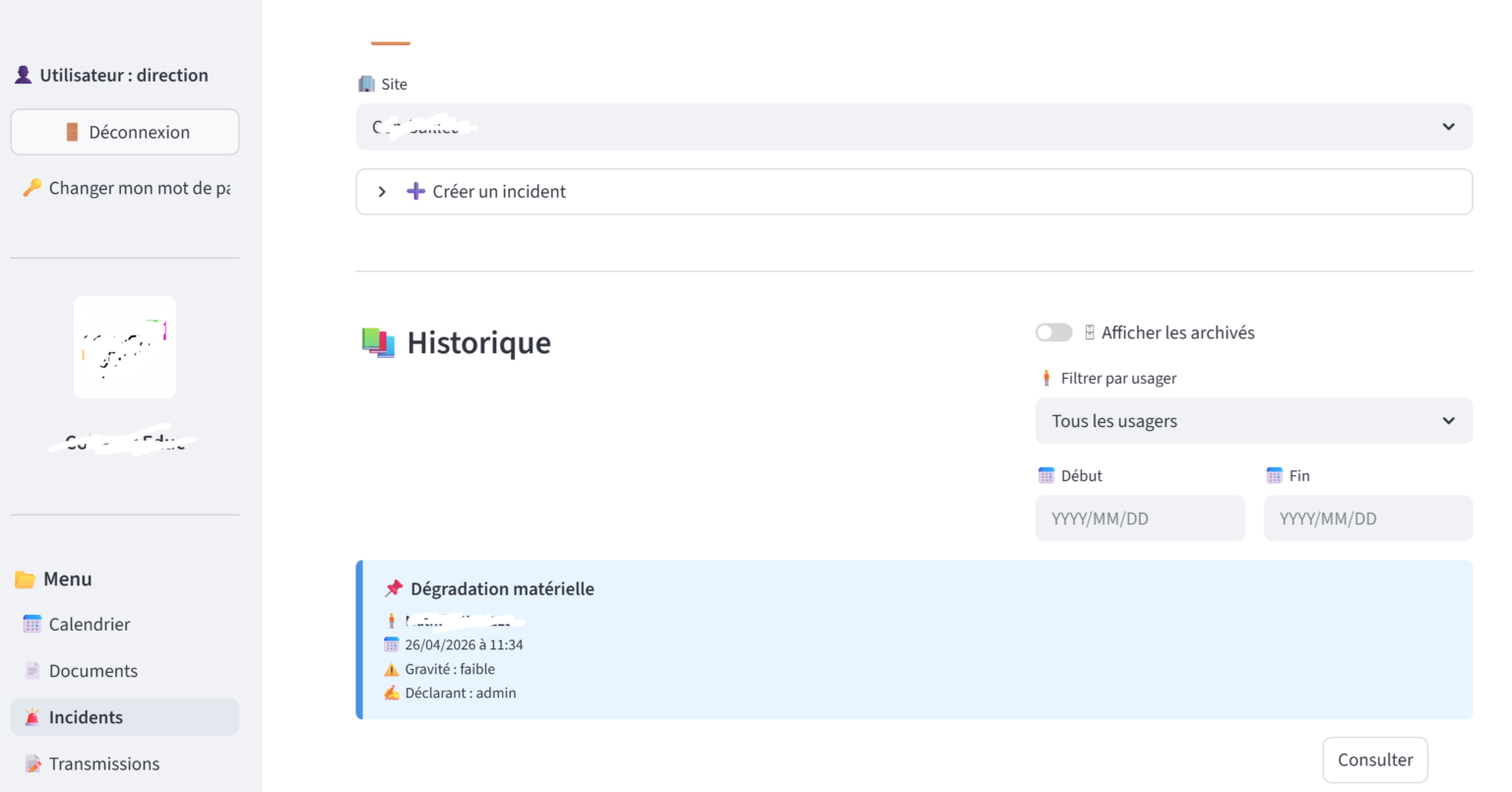This screenshot has height=792, width=1512.
Task: Click the chevron in Filtrer par usager select
Action: tap(1448, 421)
